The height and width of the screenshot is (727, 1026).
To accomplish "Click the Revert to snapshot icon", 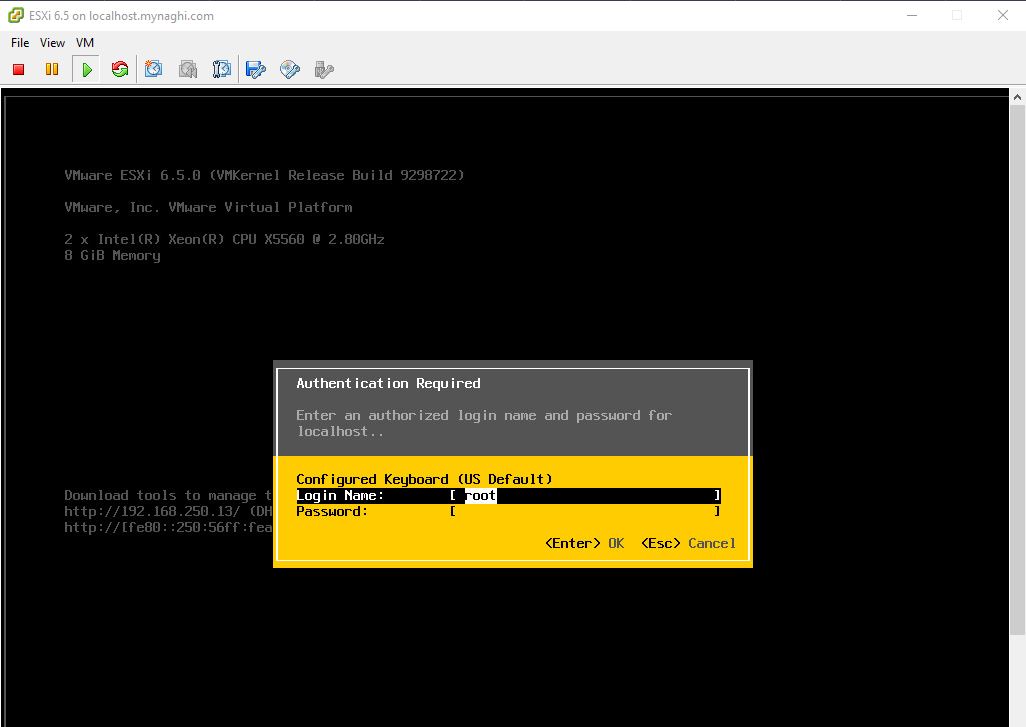I will pos(188,69).
